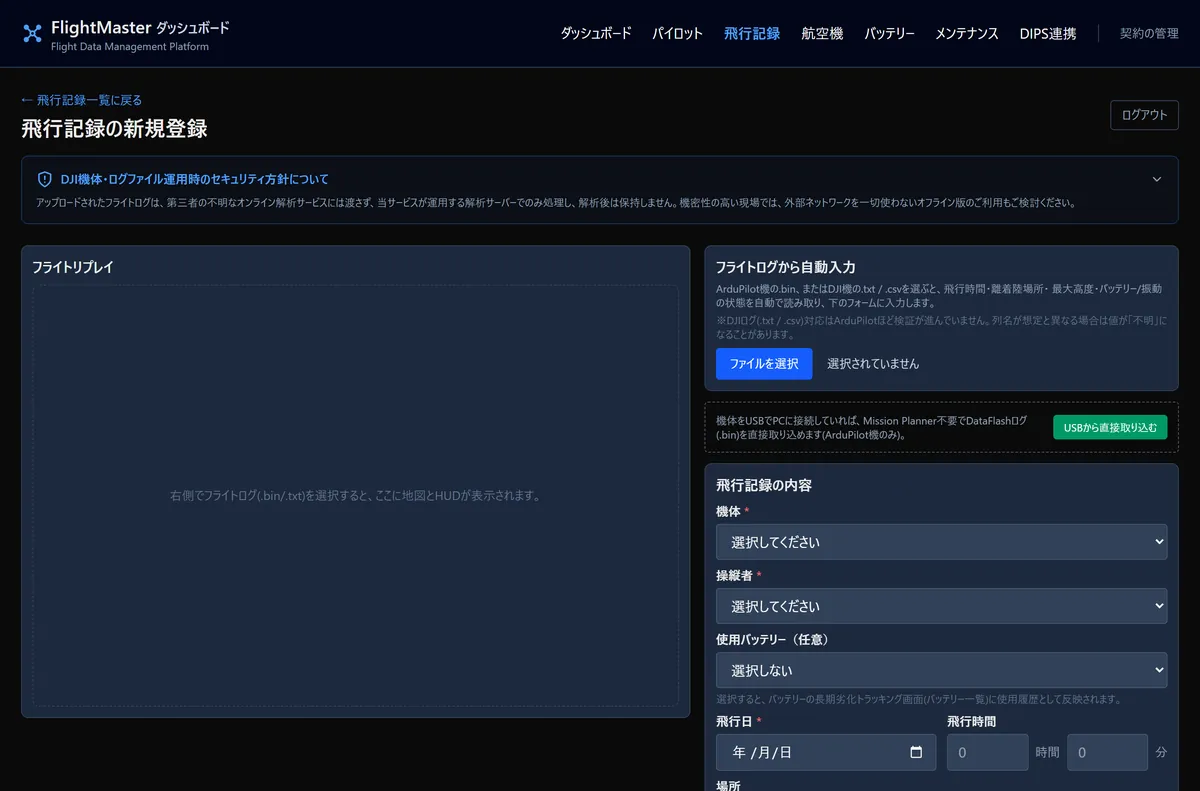Open the calendar picker icon in 飛行日 field
Screen dimensions: 1200x791
coord(916,752)
